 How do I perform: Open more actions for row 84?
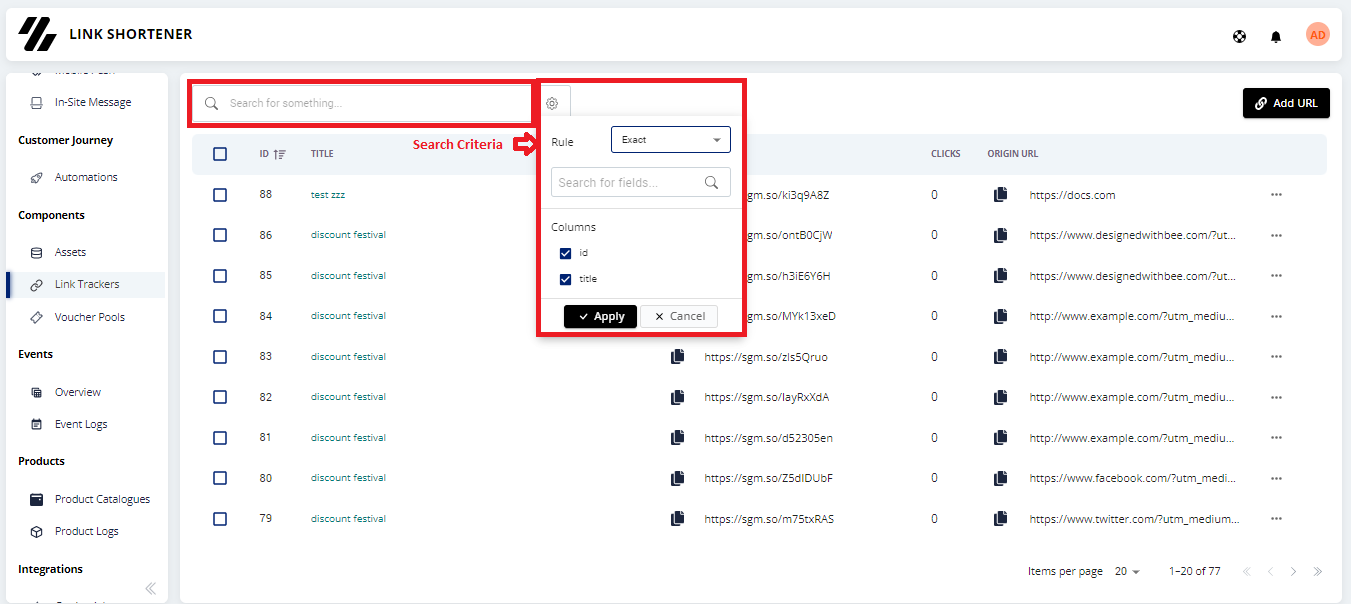pos(1276,316)
